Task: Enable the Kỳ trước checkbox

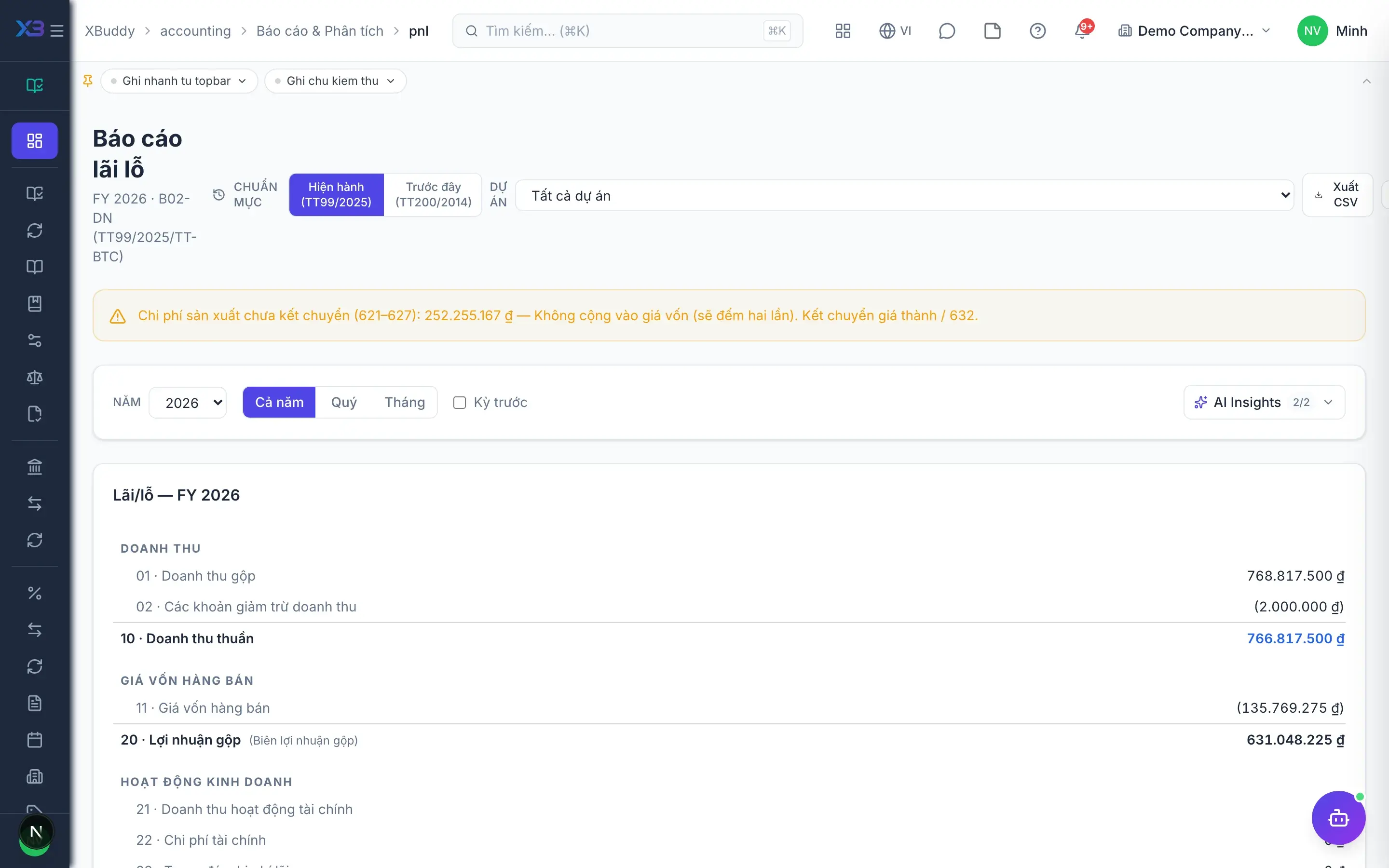Action: 459,403
